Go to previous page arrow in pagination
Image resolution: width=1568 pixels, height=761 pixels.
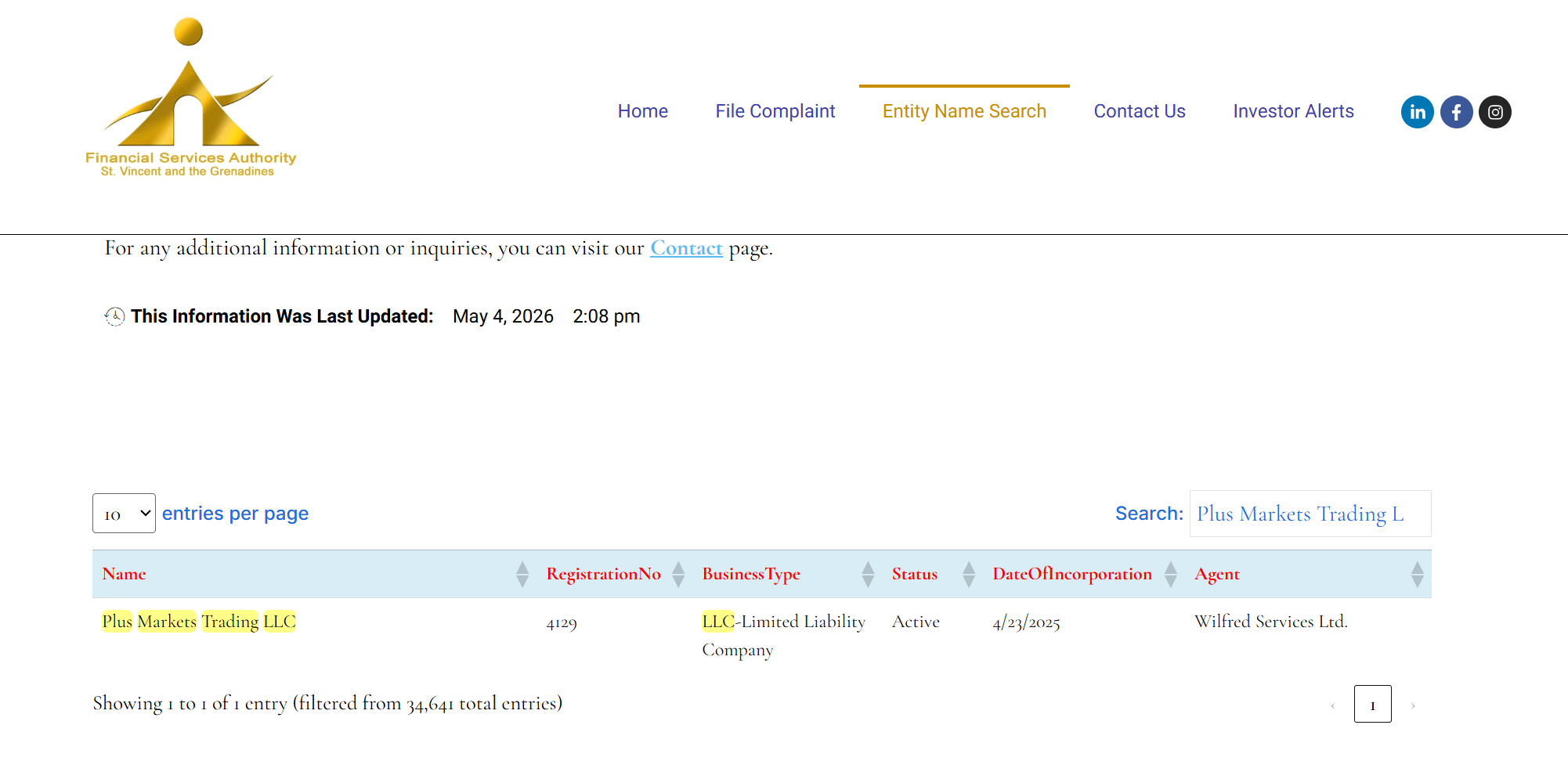click(1333, 705)
